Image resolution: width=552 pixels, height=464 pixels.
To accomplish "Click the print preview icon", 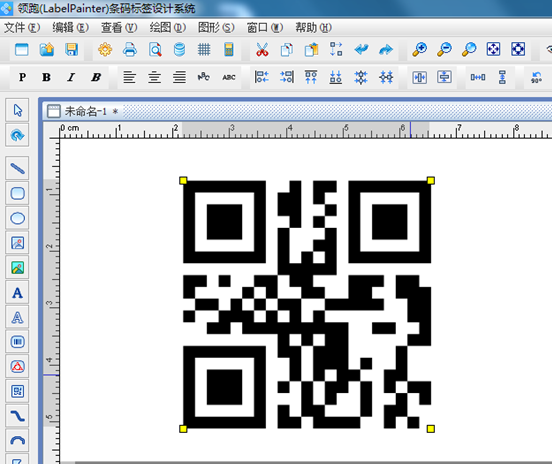I will [155, 49].
